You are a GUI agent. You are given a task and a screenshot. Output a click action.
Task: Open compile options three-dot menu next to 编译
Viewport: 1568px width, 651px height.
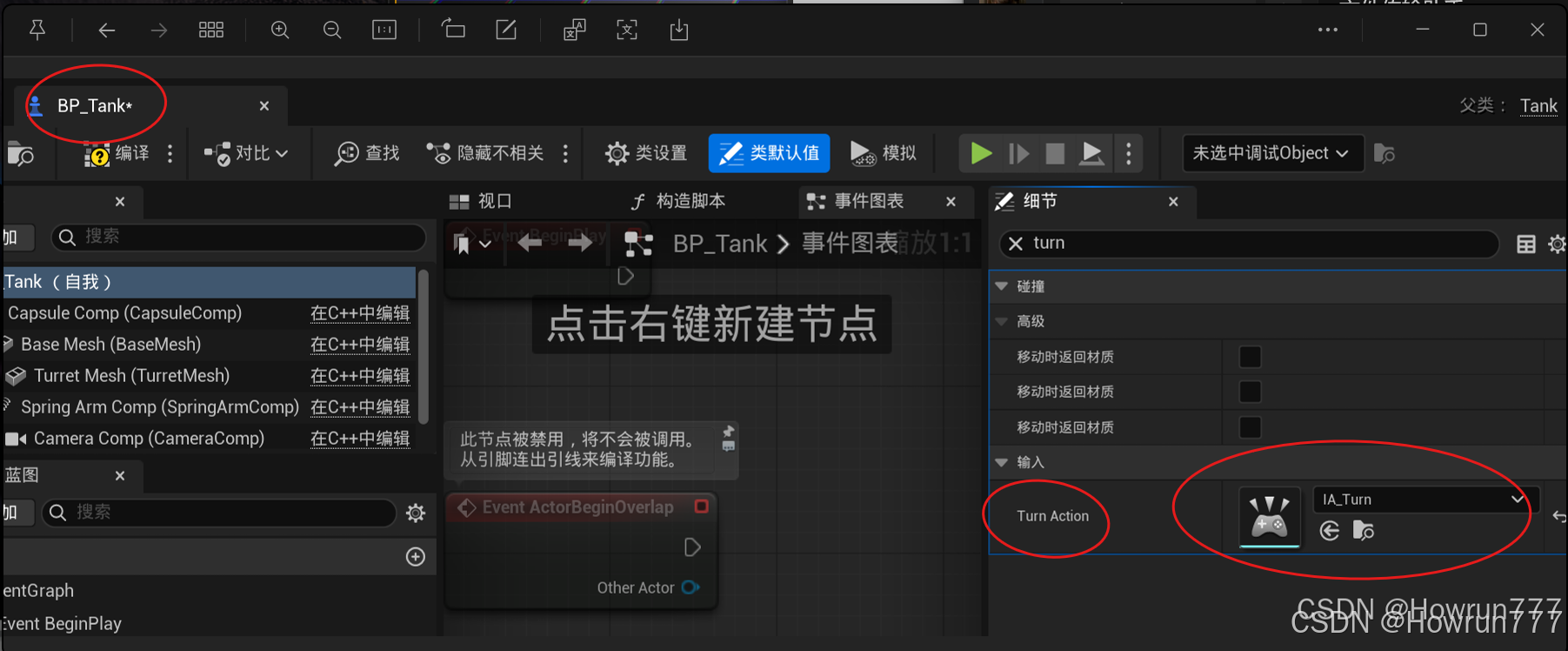tap(170, 154)
